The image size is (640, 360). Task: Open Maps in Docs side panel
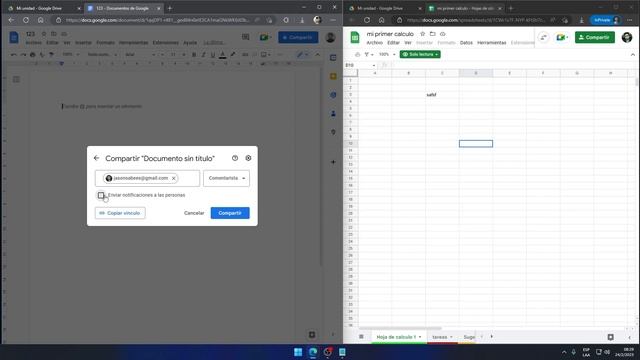coord(333,132)
